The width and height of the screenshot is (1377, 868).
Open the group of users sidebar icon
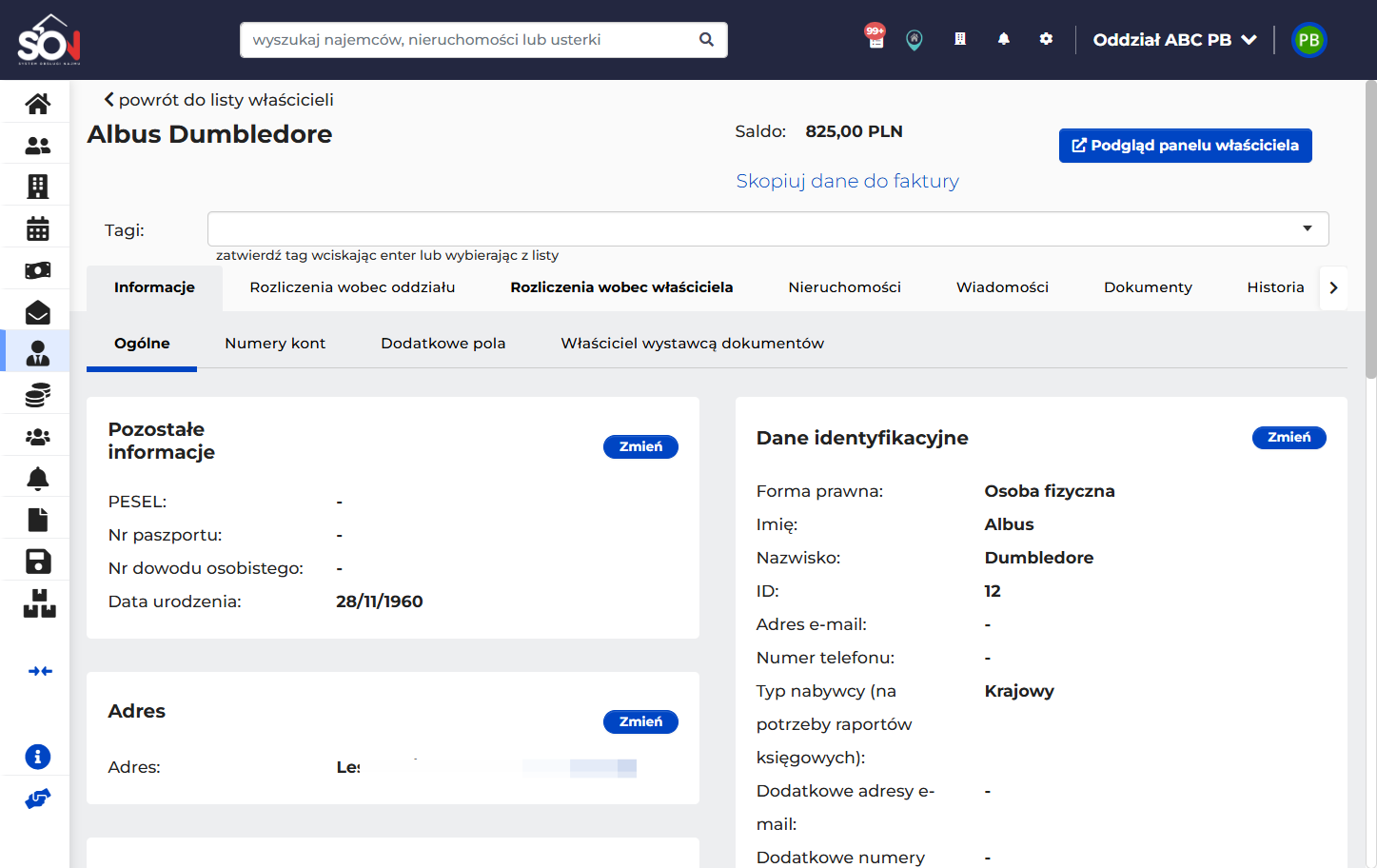[37, 437]
